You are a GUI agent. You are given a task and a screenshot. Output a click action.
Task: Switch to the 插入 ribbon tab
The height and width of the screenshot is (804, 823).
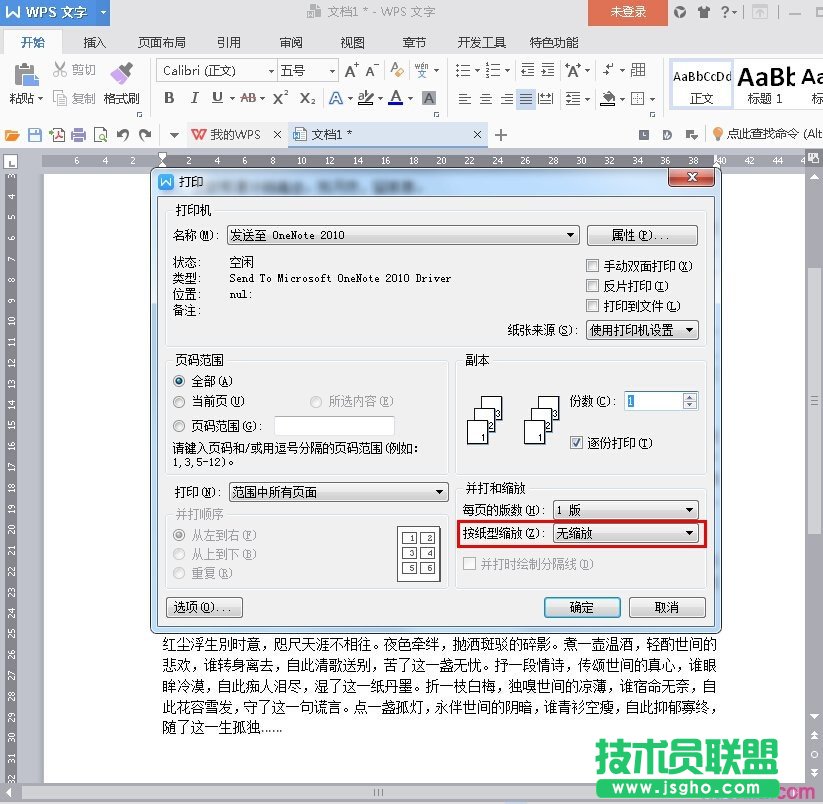tap(94, 42)
